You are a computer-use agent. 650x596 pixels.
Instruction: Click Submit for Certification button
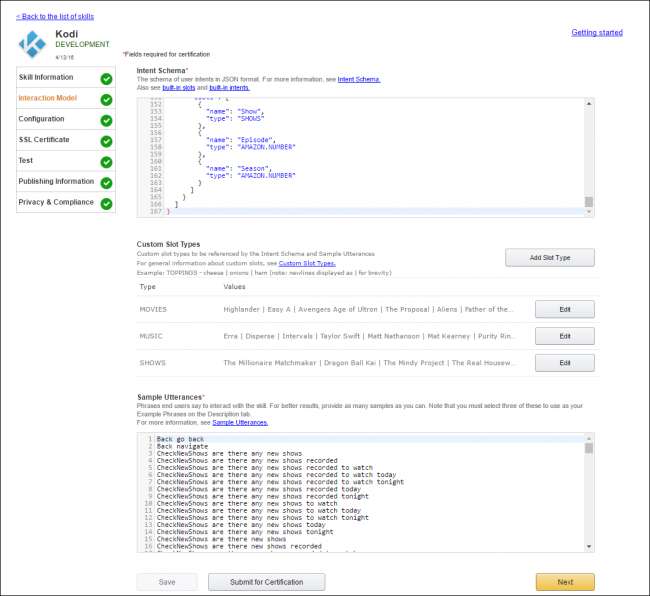click(267, 582)
